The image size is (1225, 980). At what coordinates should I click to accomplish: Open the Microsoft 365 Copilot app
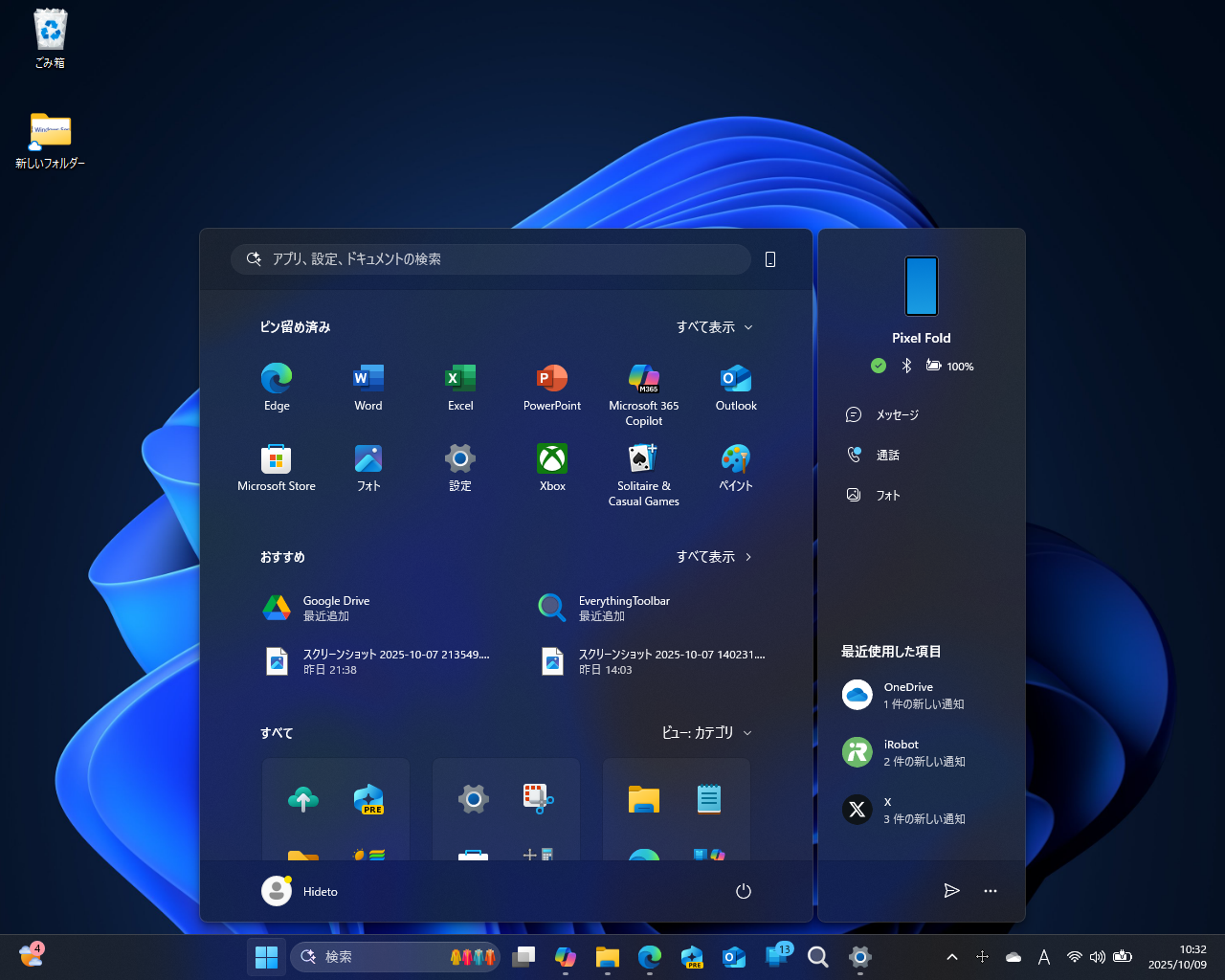[643, 387]
